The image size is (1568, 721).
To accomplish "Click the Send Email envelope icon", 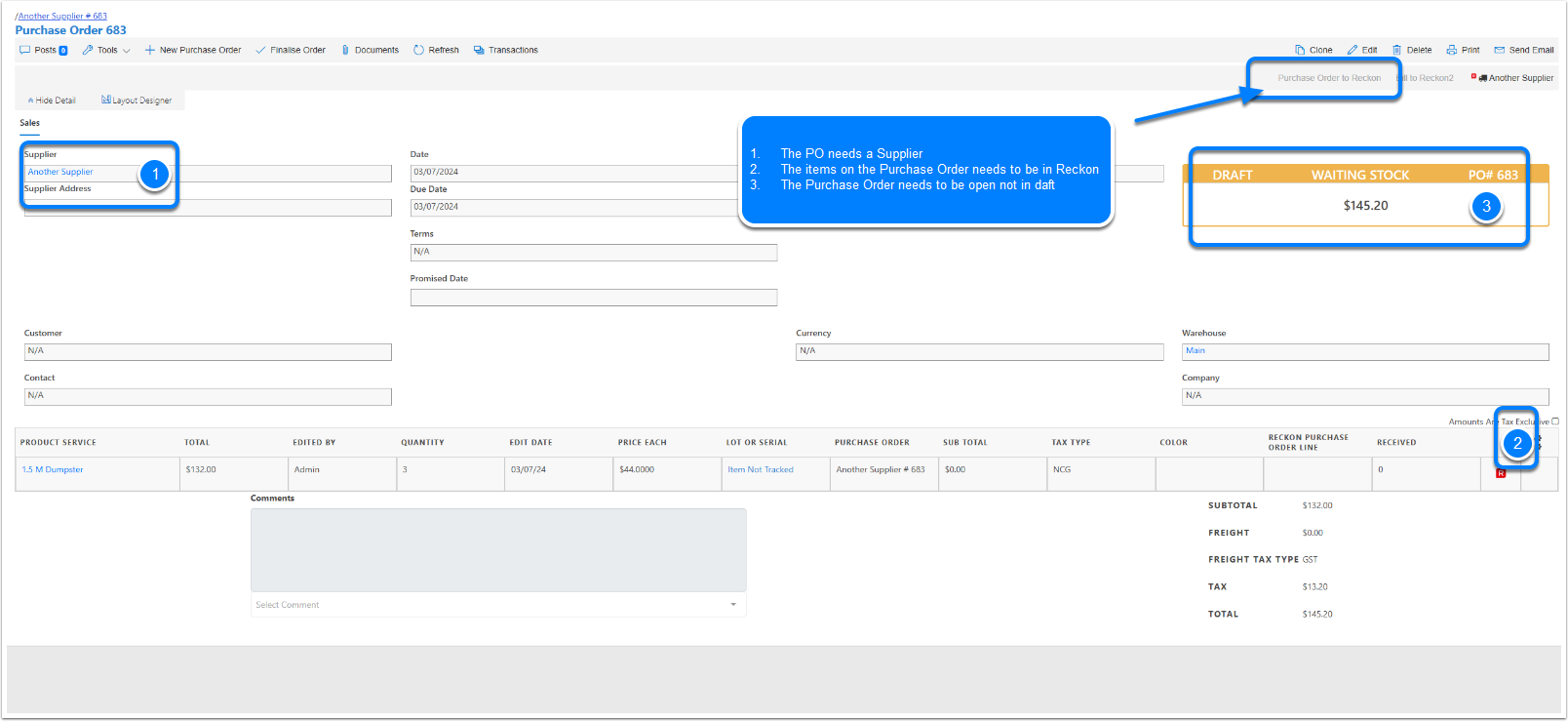I will coord(1500,50).
